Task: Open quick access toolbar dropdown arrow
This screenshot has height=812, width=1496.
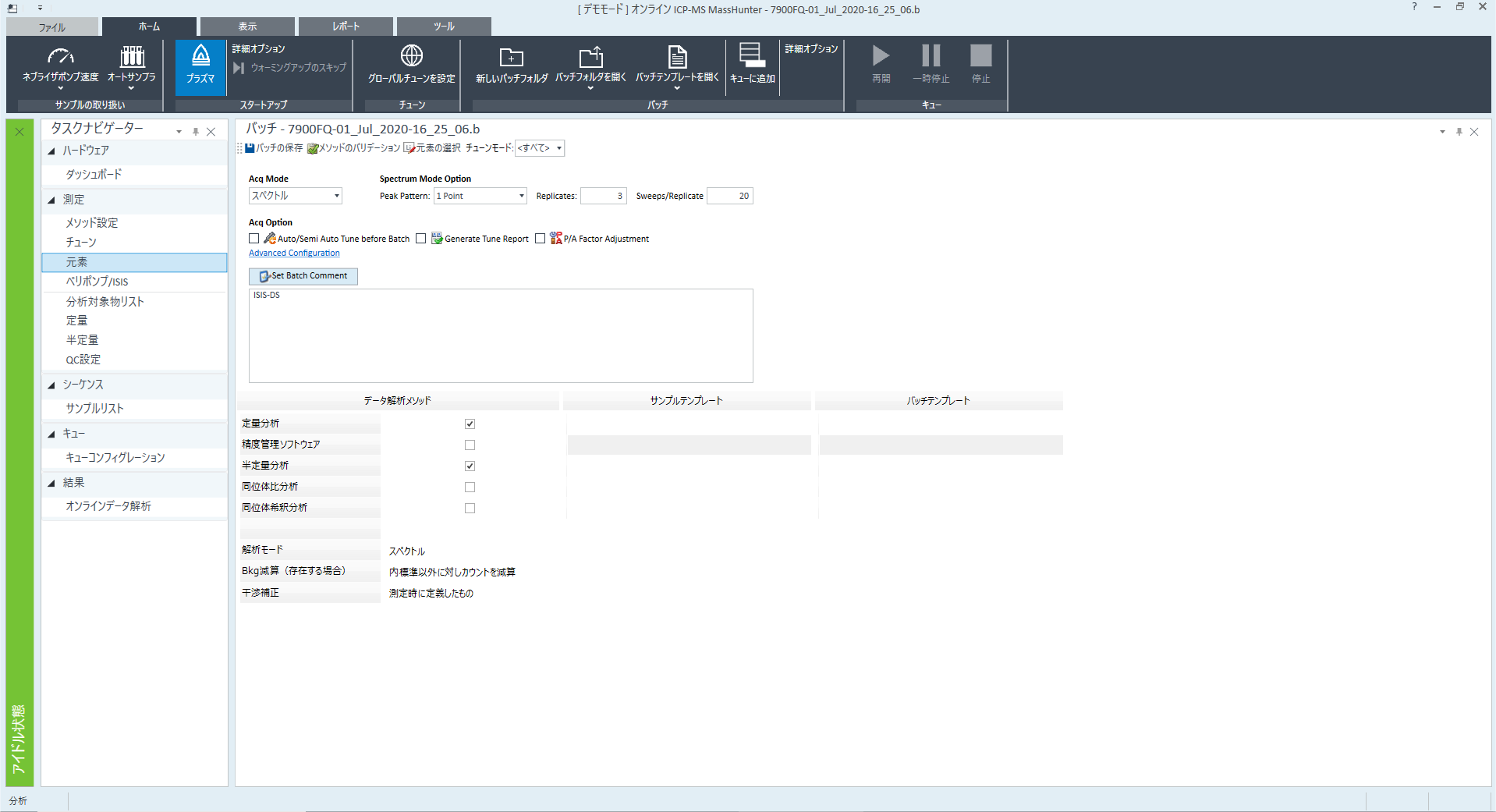Action: [40, 9]
